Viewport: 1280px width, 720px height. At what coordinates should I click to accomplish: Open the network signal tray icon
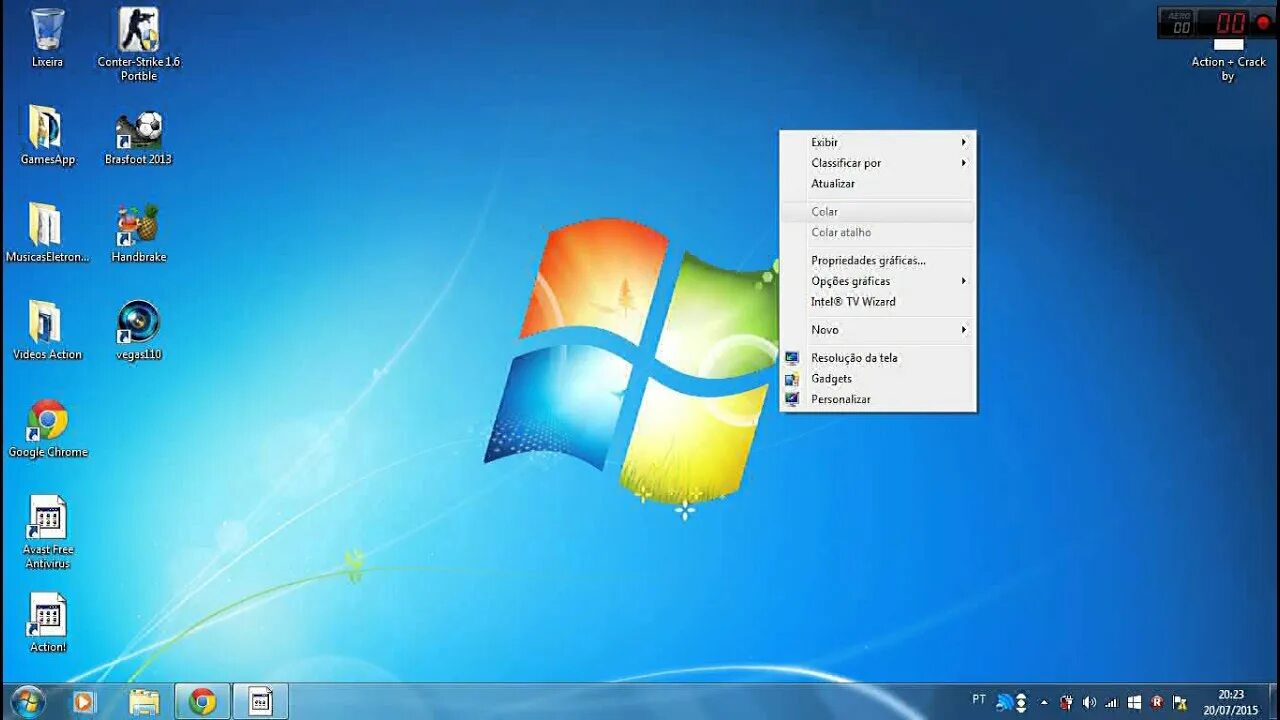point(1111,702)
